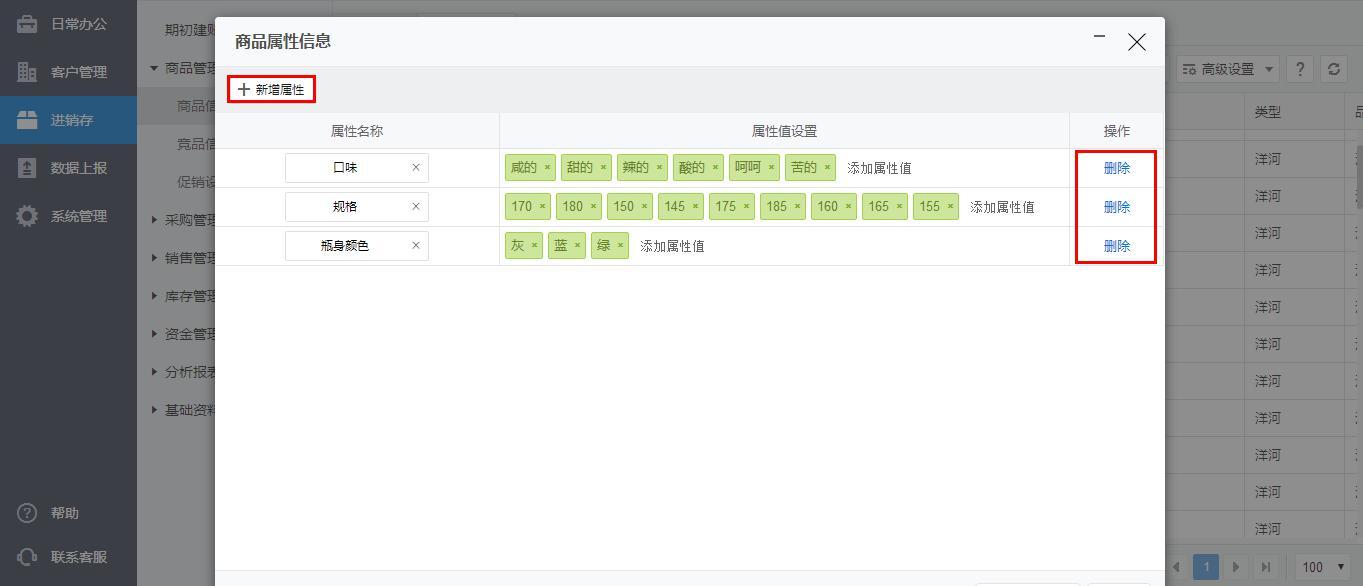This screenshot has width=1363, height=586.
Task: Open 数据上报 in the sidebar
Action: coord(78,168)
